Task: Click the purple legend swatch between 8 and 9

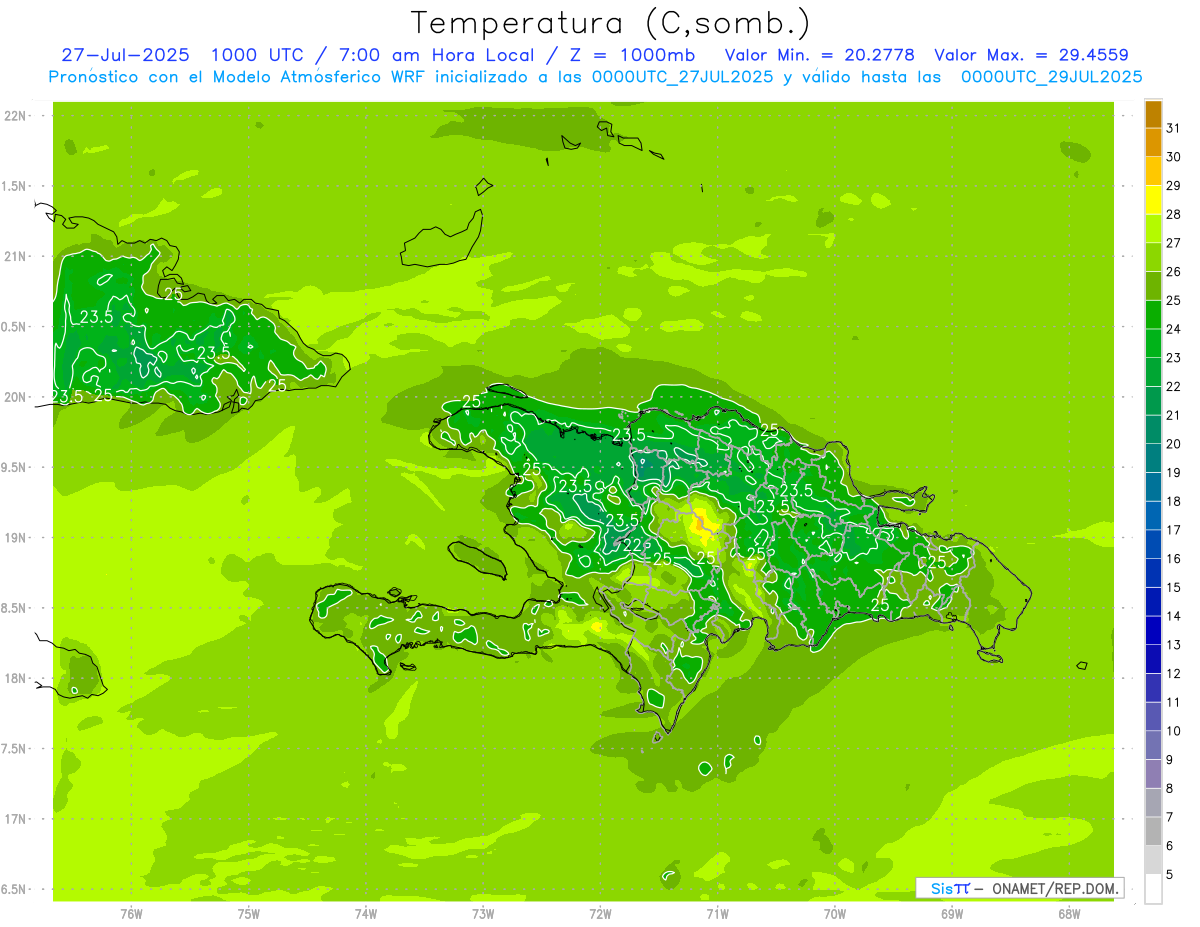Action: (1153, 774)
